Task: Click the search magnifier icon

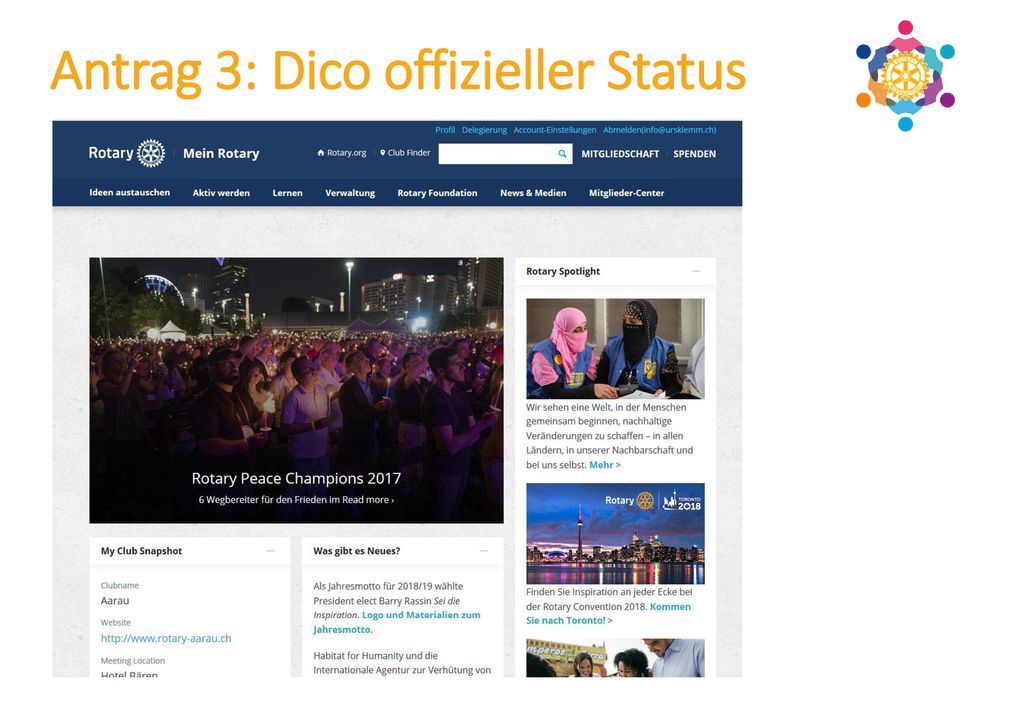Action: point(562,154)
